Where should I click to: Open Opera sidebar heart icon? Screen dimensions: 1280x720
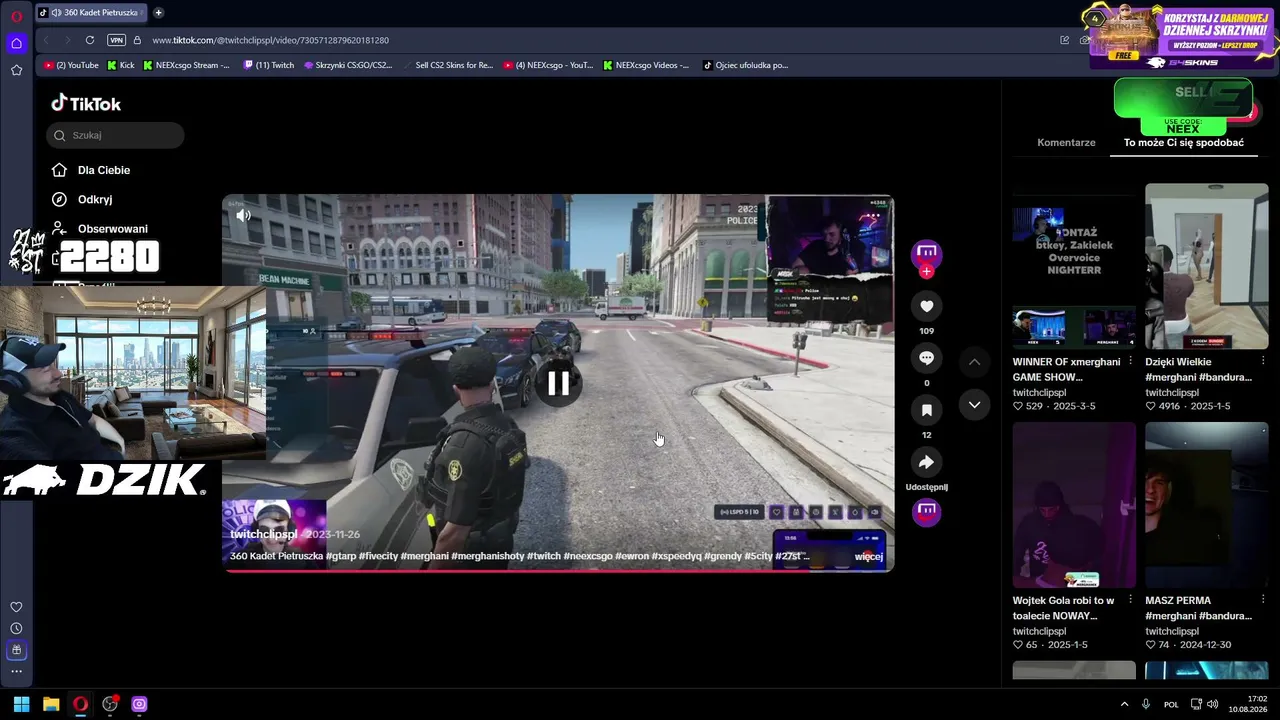click(x=16, y=607)
